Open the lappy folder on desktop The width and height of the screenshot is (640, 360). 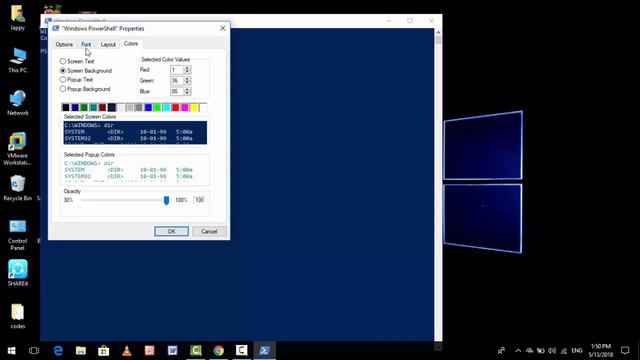tap(18, 18)
